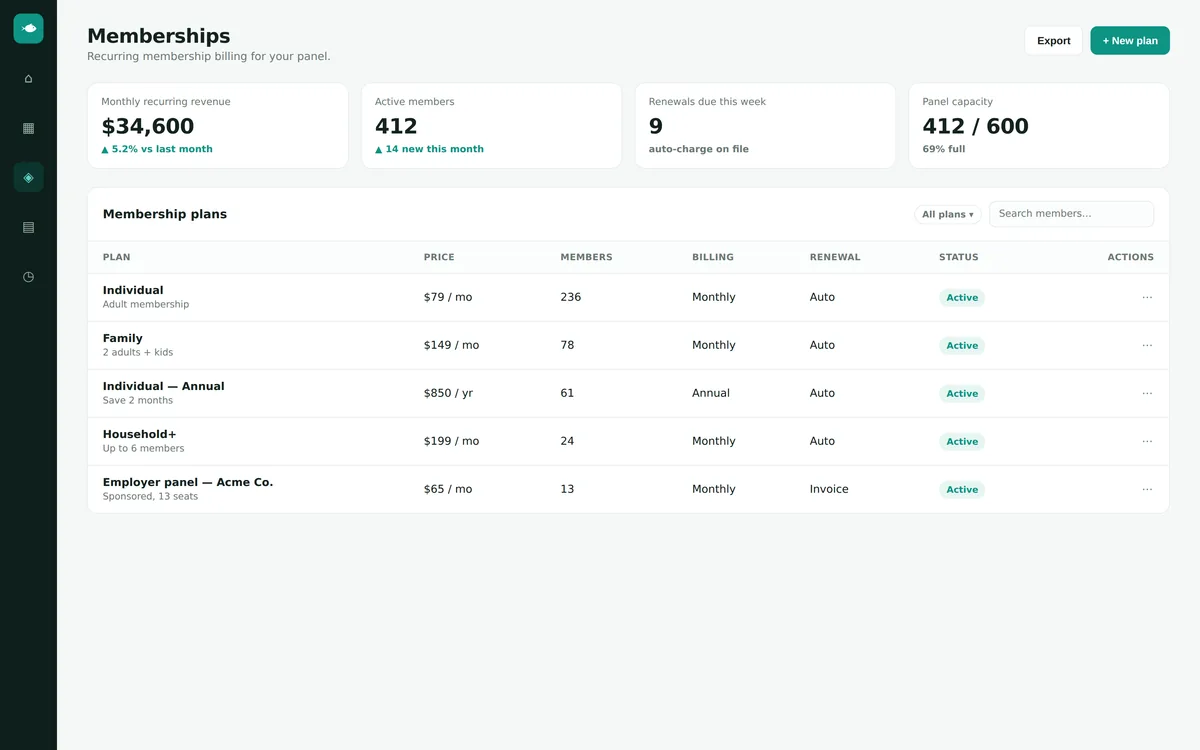Click the 13 members count

point(567,489)
